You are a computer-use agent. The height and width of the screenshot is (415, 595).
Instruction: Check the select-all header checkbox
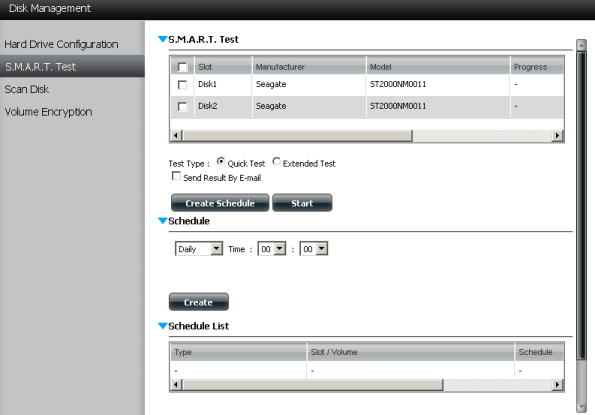pyautogui.click(x=183, y=67)
